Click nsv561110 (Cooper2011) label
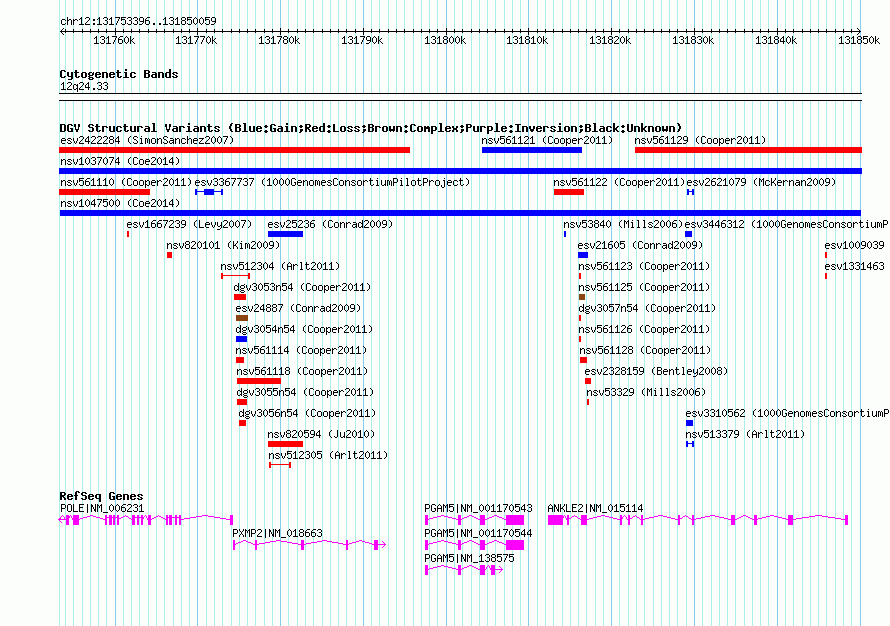Viewport: 890px width, 626px height. [126, 182]
